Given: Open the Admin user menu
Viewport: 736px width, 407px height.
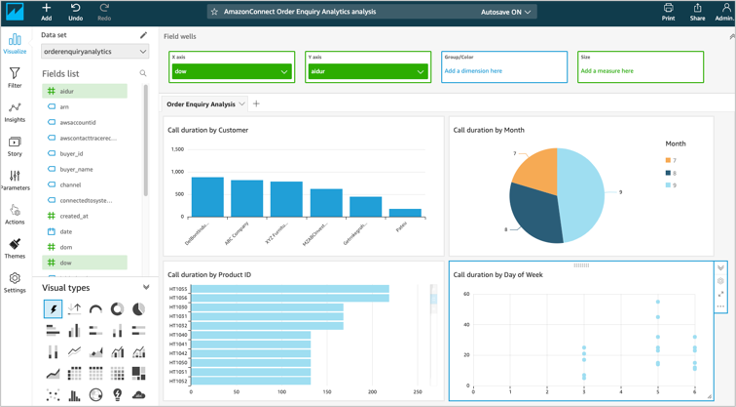Looking at the screenshot, I should tap(724, 12).
